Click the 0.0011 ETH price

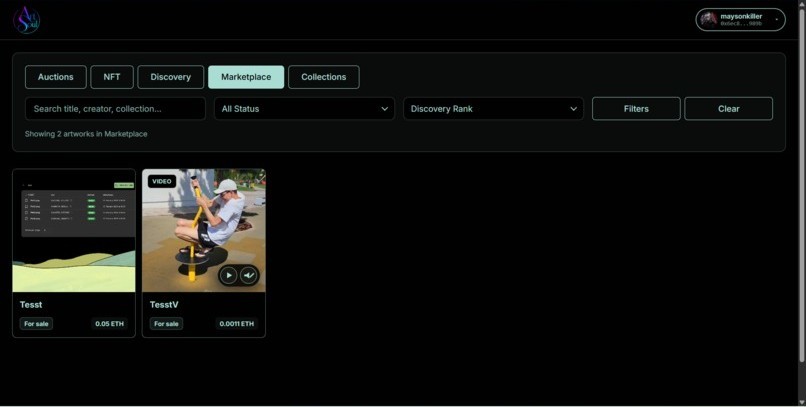[x=236, y=324]
